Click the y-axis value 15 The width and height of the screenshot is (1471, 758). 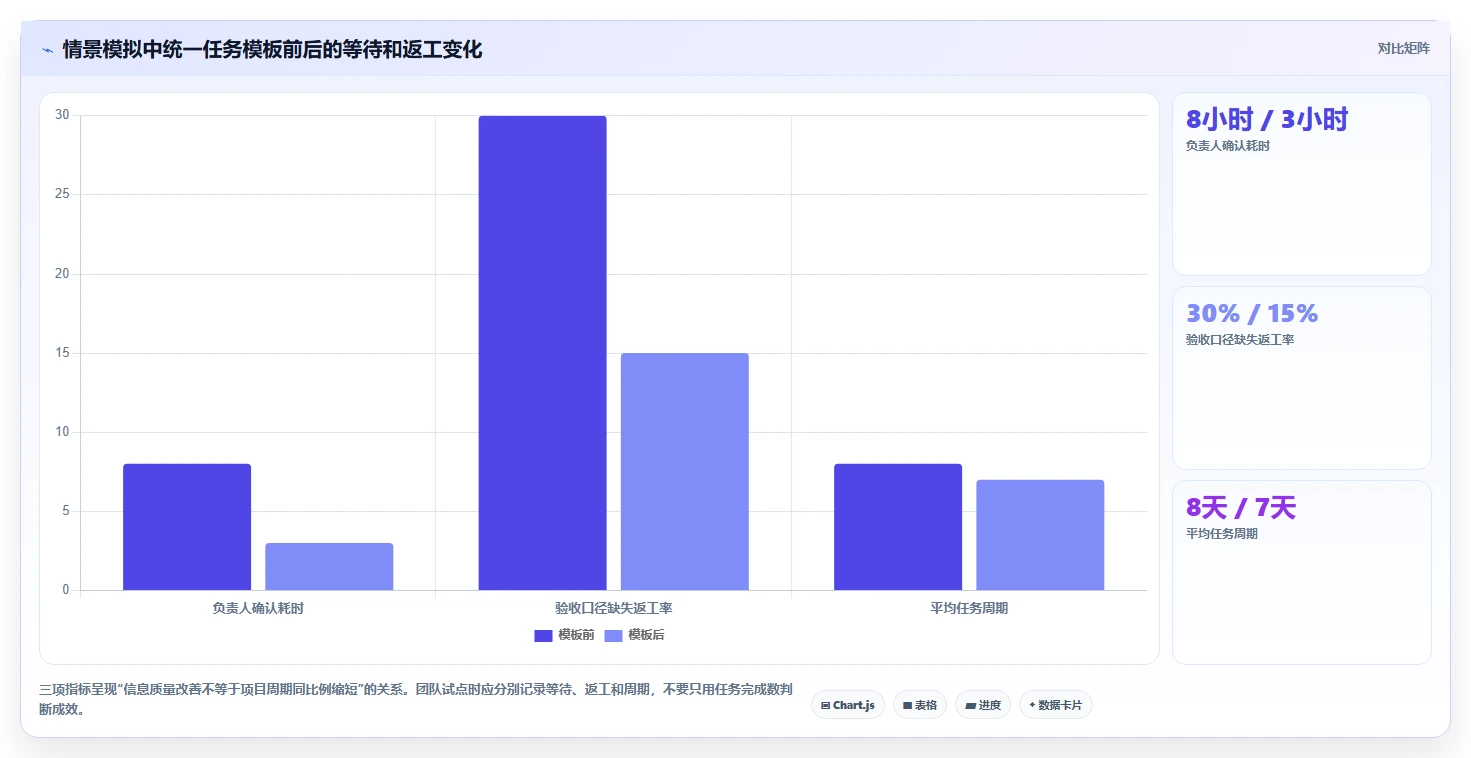pyautogui.click(x=62, y=353)
